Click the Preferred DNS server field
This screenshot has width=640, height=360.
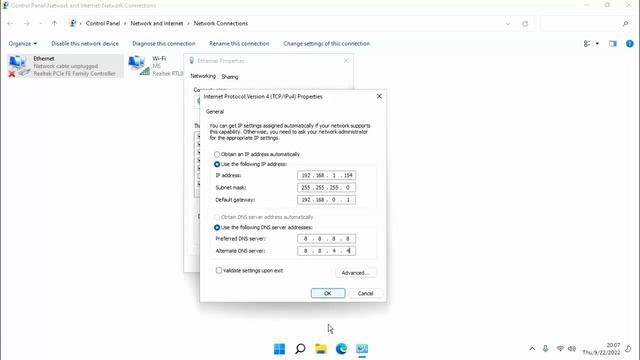pos(326,239)
